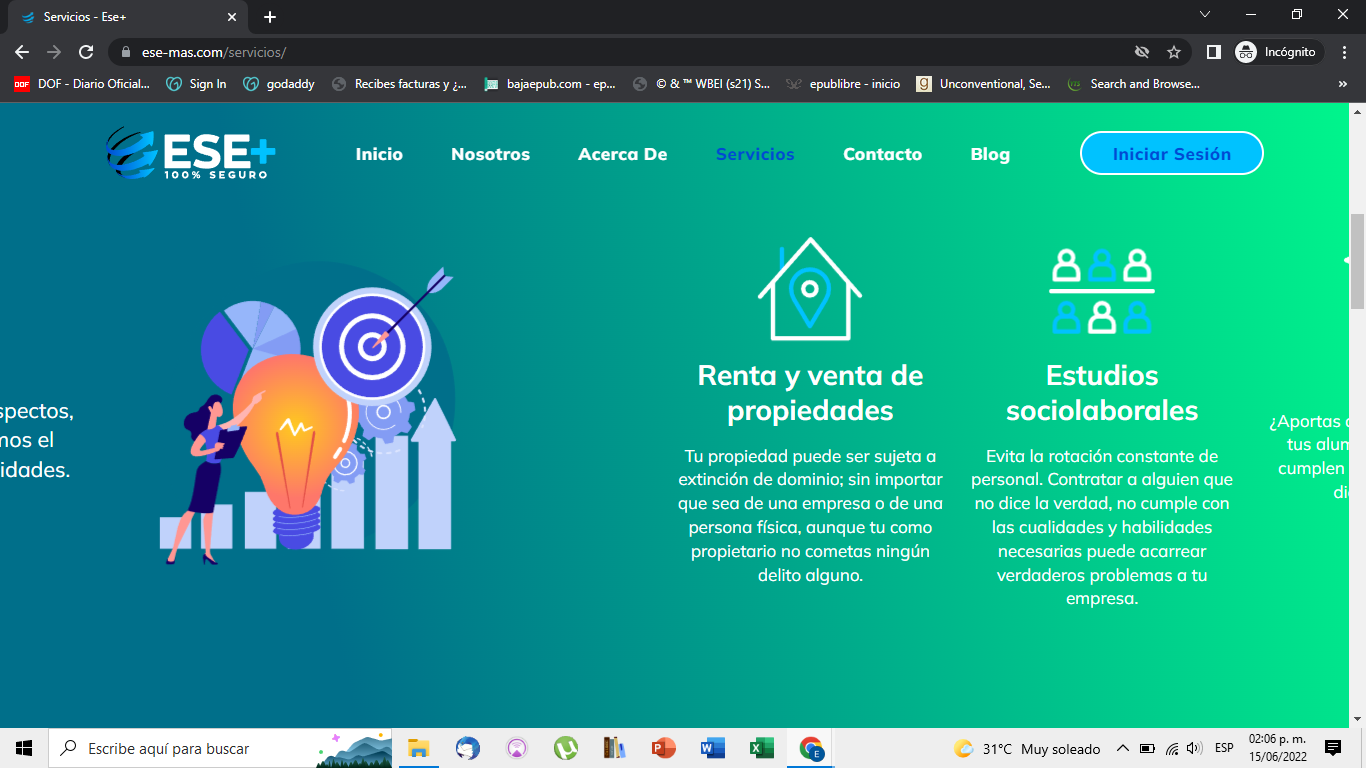Screen dimensions: 1366x768
Task: Open the Incógnito profile button
Action: pos(1278,52)
